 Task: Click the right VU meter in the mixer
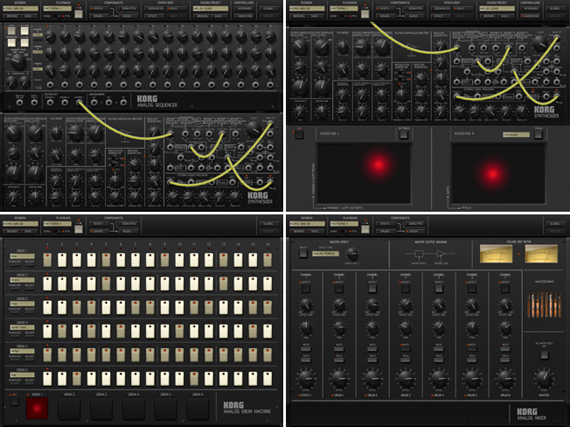541,254
